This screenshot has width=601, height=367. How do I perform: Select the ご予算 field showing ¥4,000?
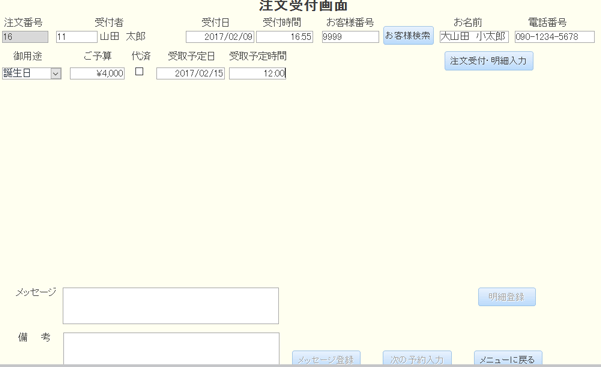97,73
